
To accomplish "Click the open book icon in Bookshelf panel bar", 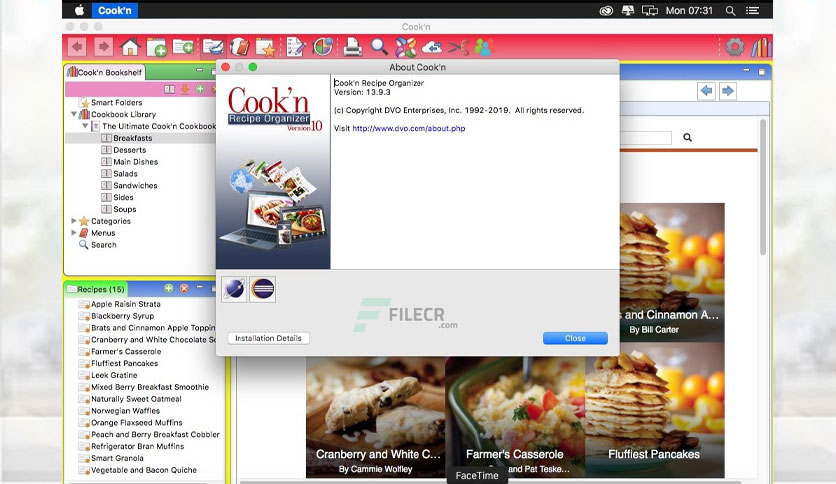I will (170, 89).
